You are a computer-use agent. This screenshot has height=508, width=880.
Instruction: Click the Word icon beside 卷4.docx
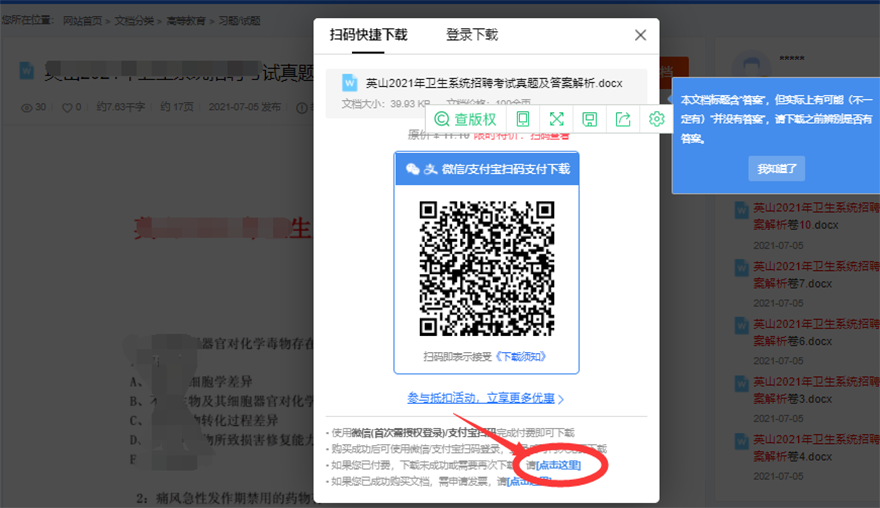click(741, 441)
